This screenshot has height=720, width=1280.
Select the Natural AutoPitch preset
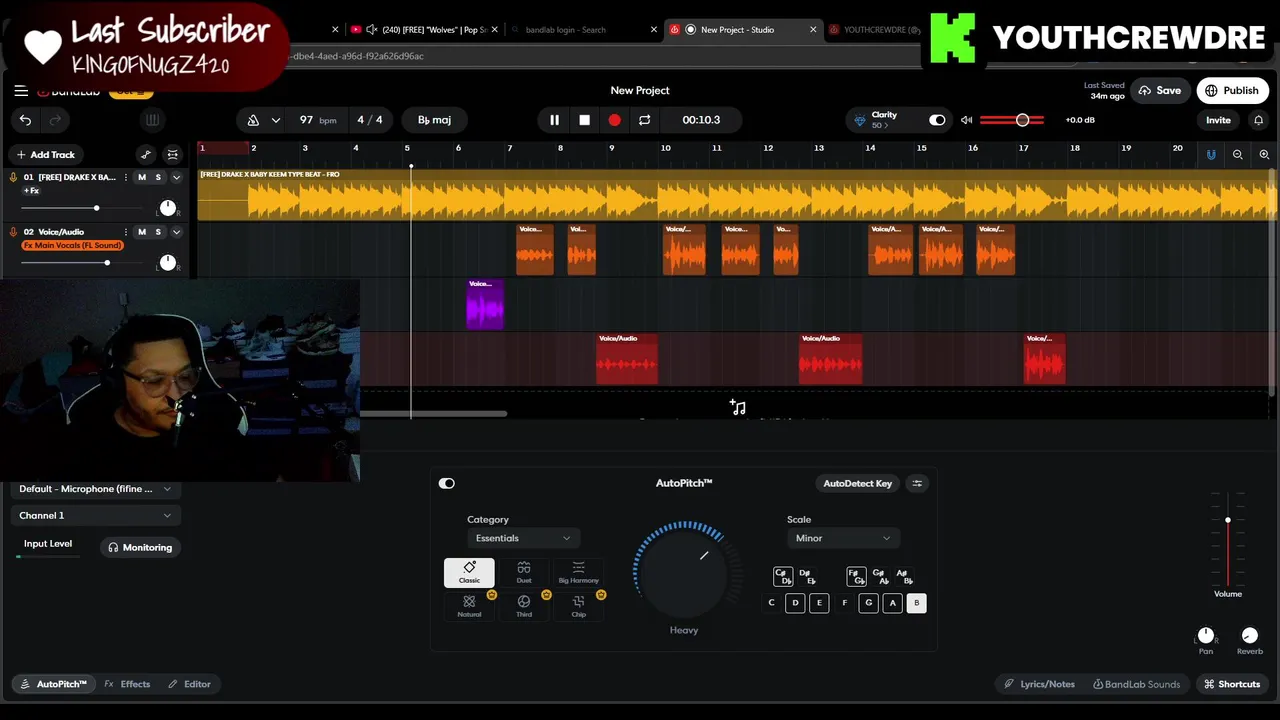(x=469, y=606)
